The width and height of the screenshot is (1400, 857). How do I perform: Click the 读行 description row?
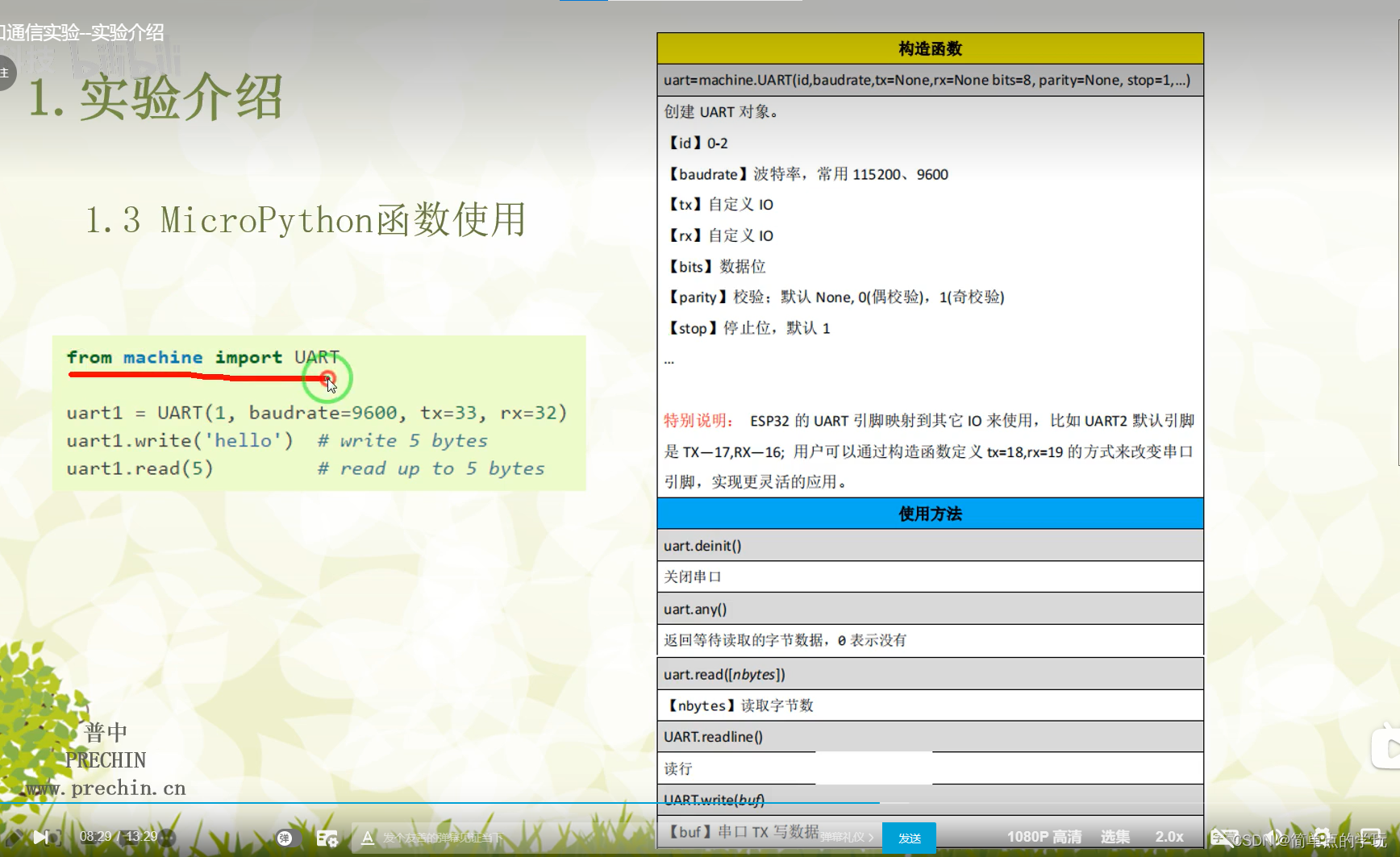pos(931,768)
